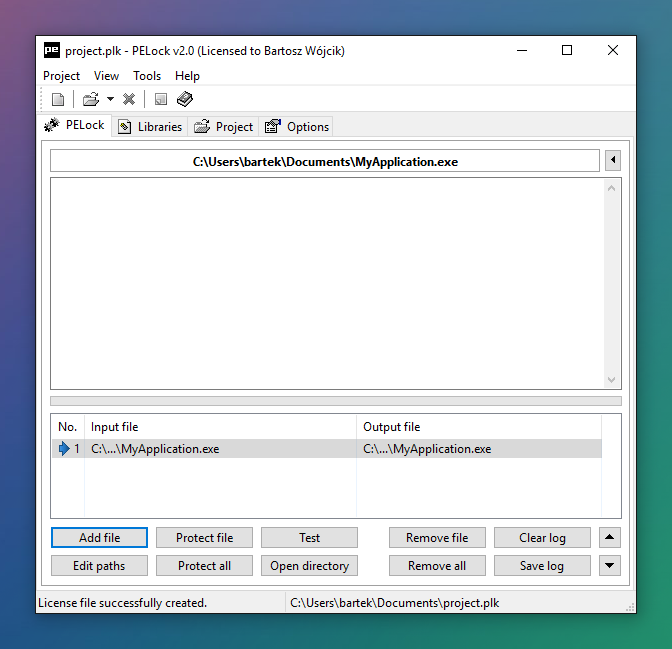Click the Remove all button
Screen dimensions: 672x649
[437, 565]
